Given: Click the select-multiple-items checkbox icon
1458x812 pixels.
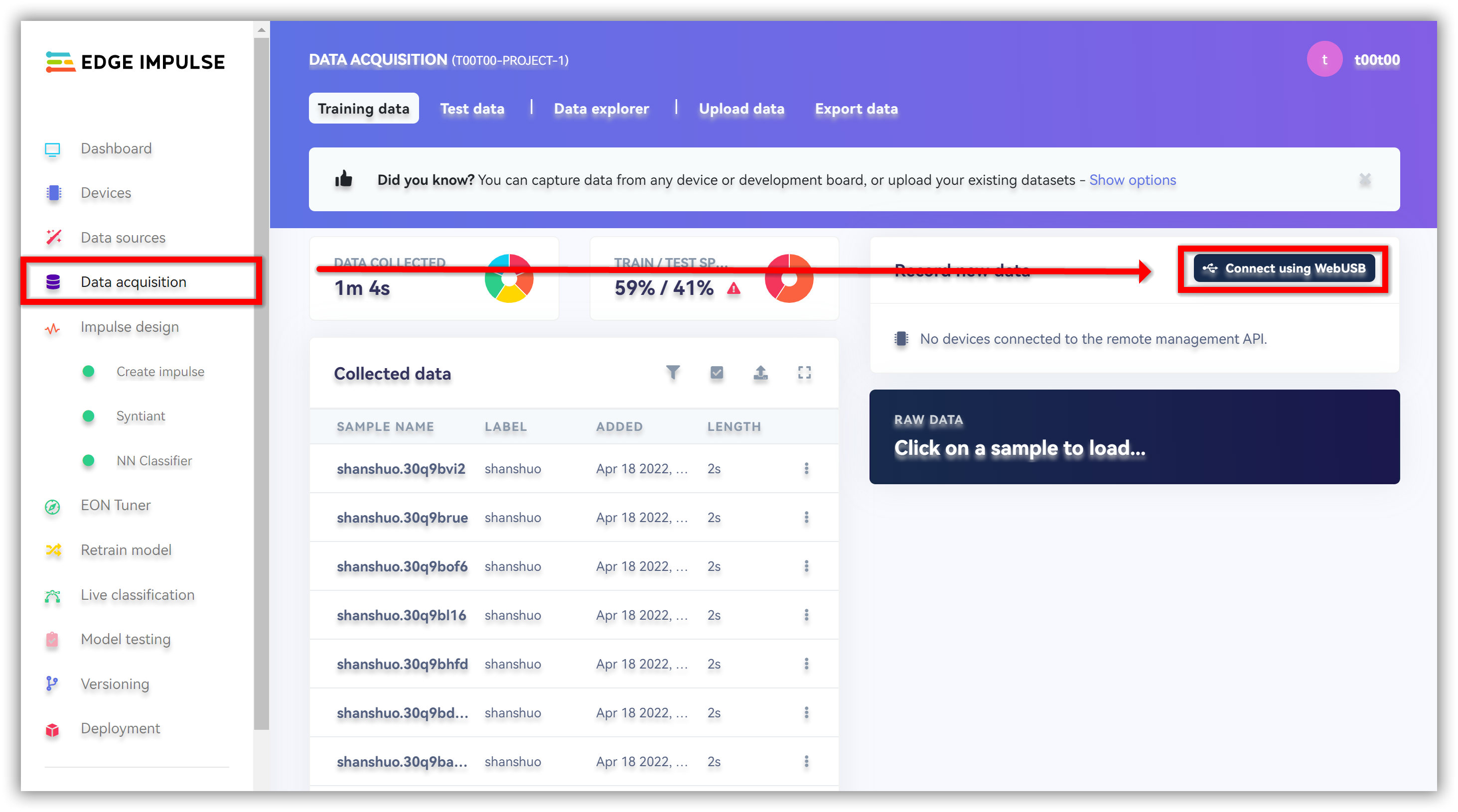Looking at the screenshot, I should point(717,373).
